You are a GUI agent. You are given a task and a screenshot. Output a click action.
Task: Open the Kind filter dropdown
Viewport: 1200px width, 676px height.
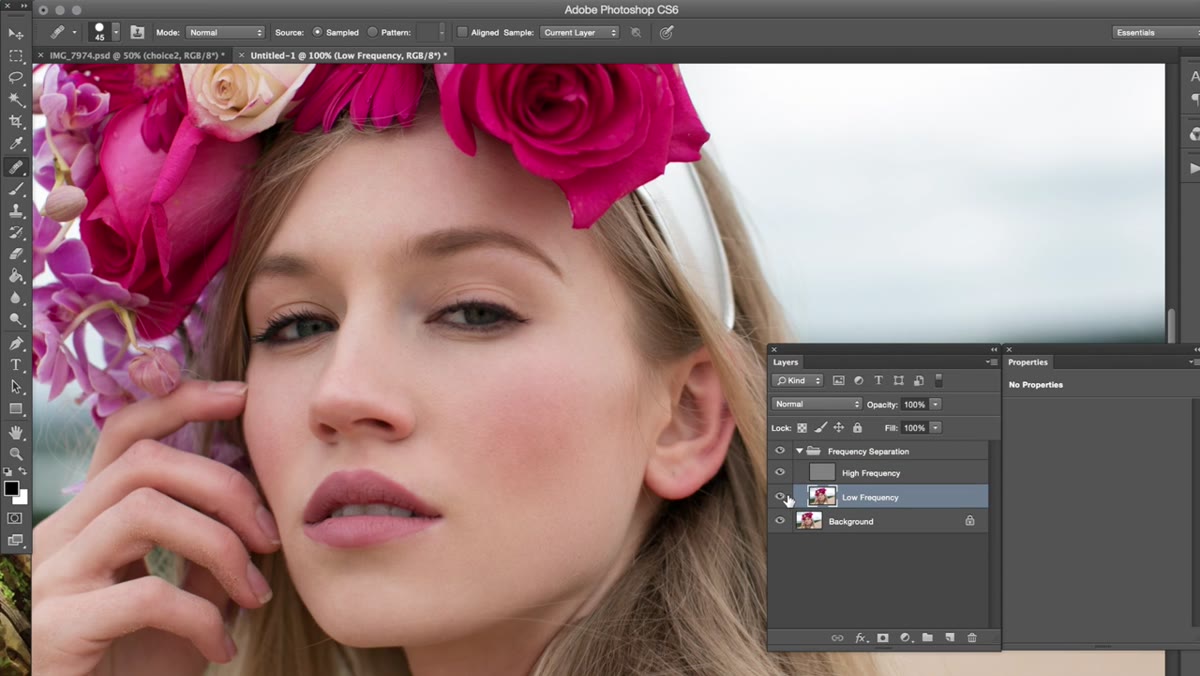[x=798, y=381]
